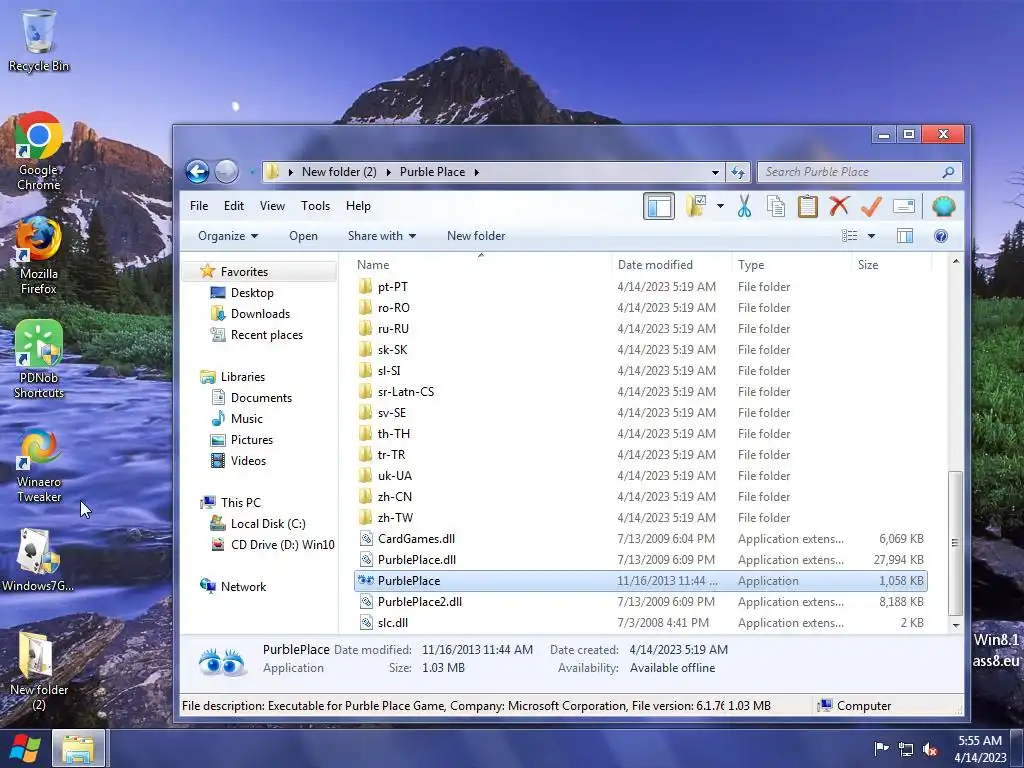This screenshot has width=1024, height=768.
Task: Open the Tools menu
Action: pos(315,206)
